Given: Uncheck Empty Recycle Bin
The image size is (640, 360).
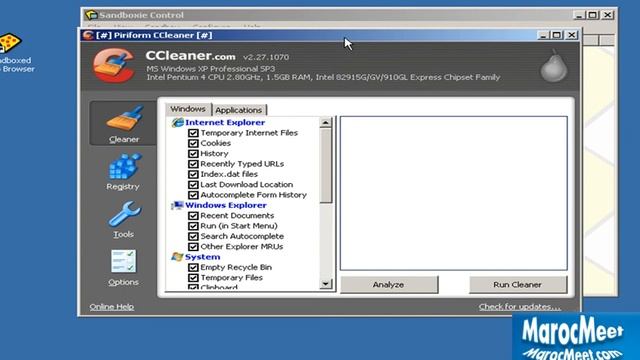Looking at the screenshot, I should coord(193,267).
